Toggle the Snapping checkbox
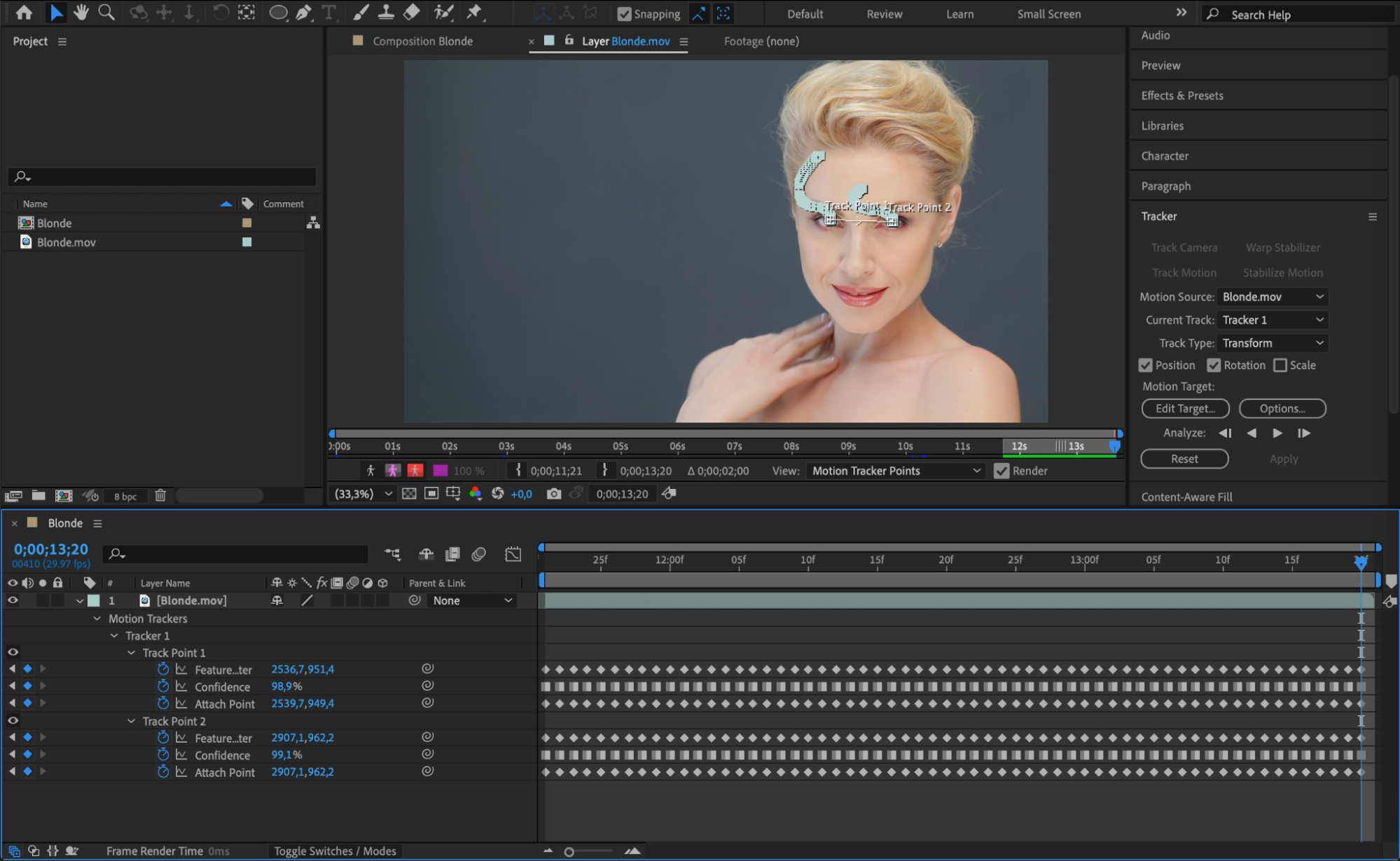Viewport: 1400px width, 861px height. (x=624, y=14)
